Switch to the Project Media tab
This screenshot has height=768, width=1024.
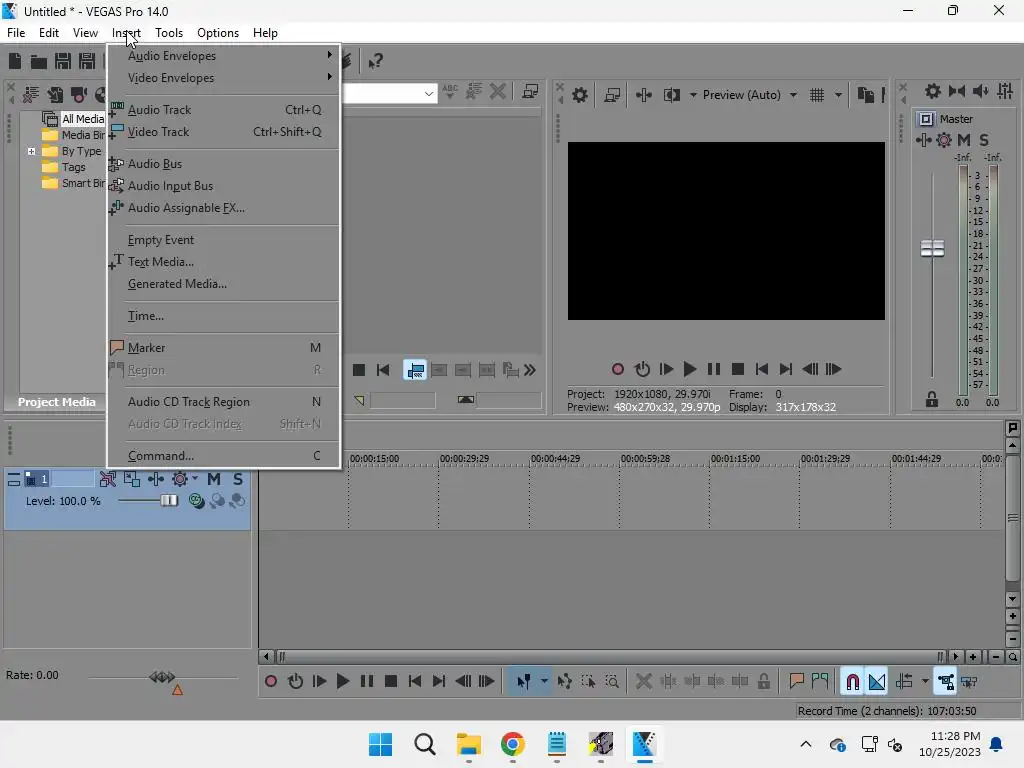click(56, 402)
